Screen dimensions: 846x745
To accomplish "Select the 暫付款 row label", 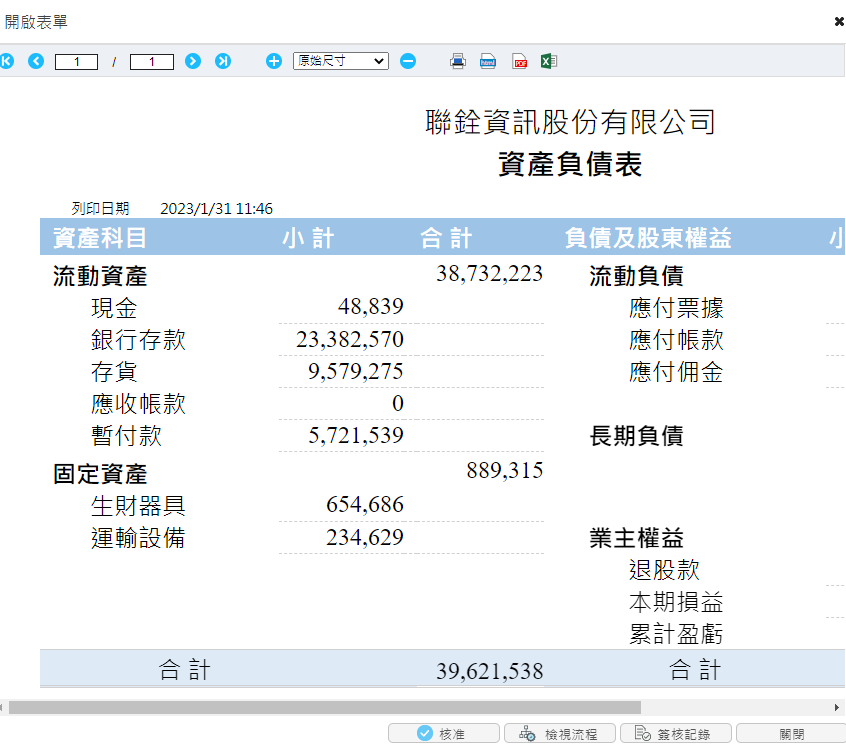I will (x=126, y=435).
